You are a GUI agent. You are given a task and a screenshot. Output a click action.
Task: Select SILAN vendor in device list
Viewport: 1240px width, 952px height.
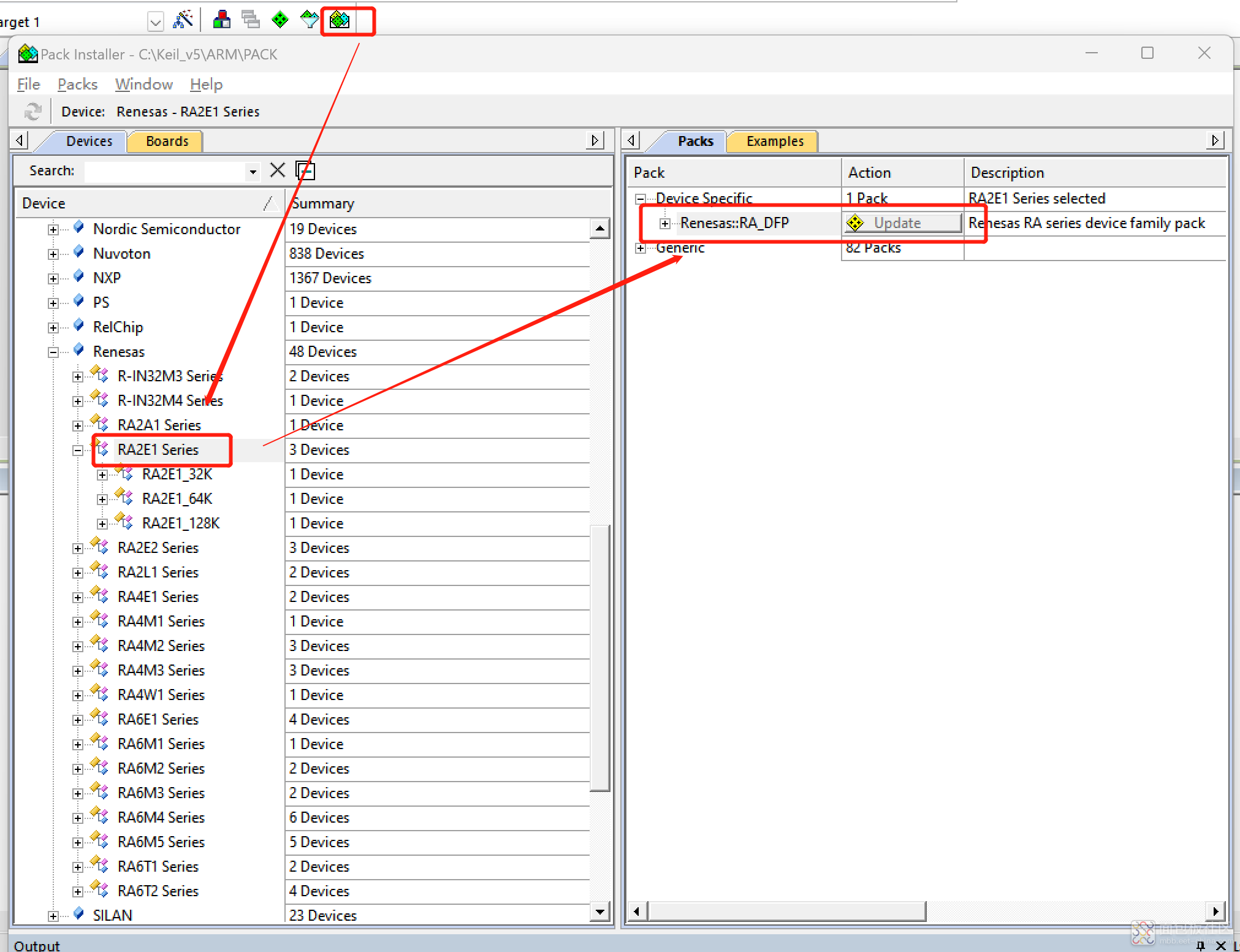(x=113, y=915)
